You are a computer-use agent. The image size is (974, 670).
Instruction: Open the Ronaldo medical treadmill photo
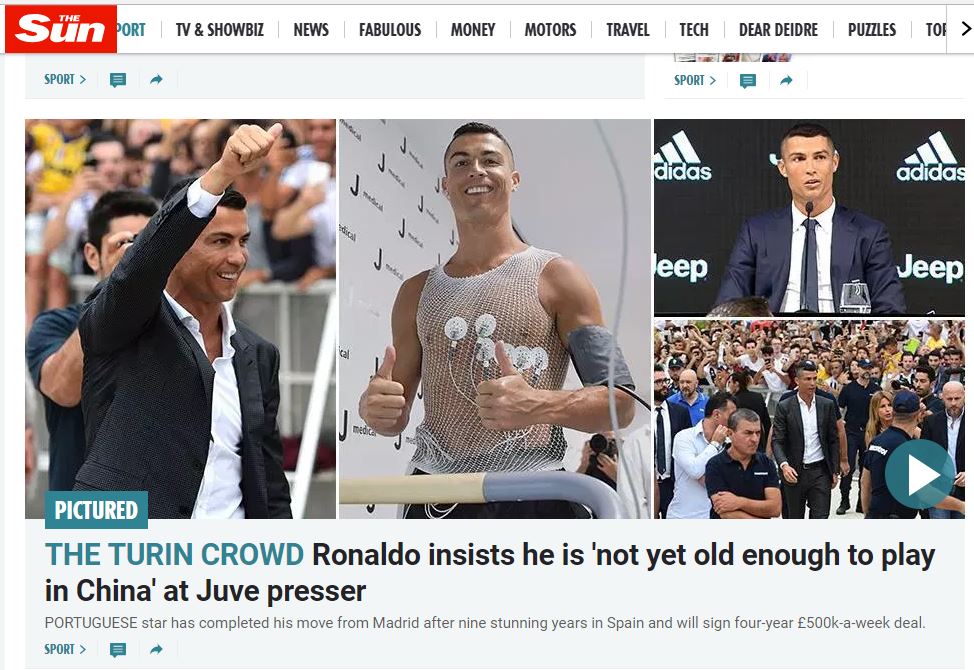(x=494, y=319)
